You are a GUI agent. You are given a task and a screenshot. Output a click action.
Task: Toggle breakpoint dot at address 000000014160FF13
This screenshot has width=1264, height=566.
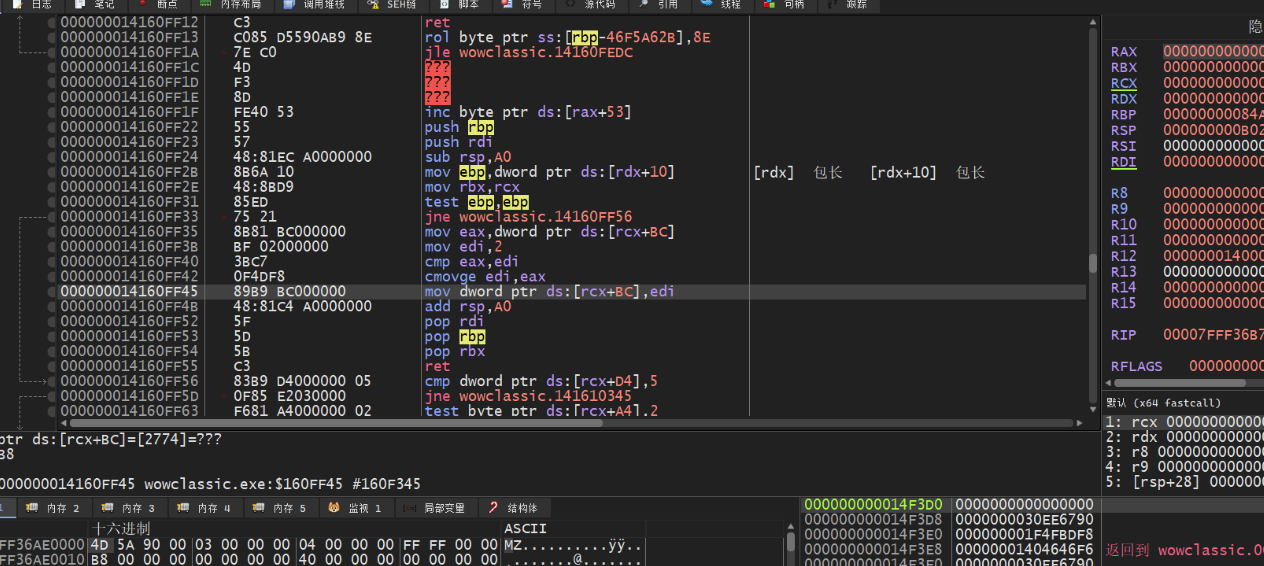pos(52,37)
